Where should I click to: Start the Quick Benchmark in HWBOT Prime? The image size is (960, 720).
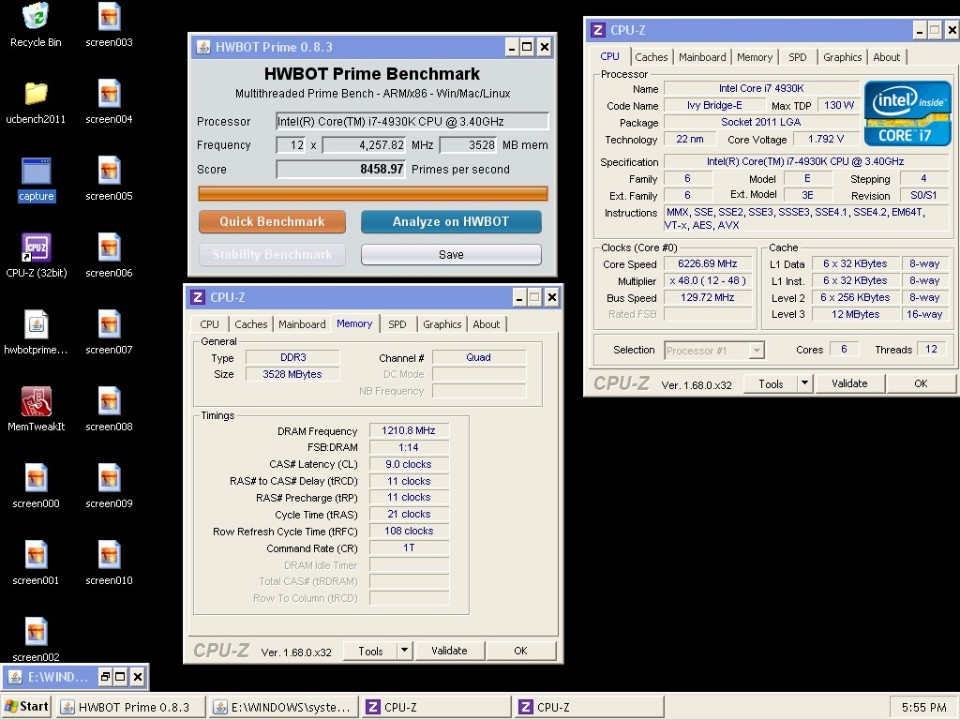[272, 222]
